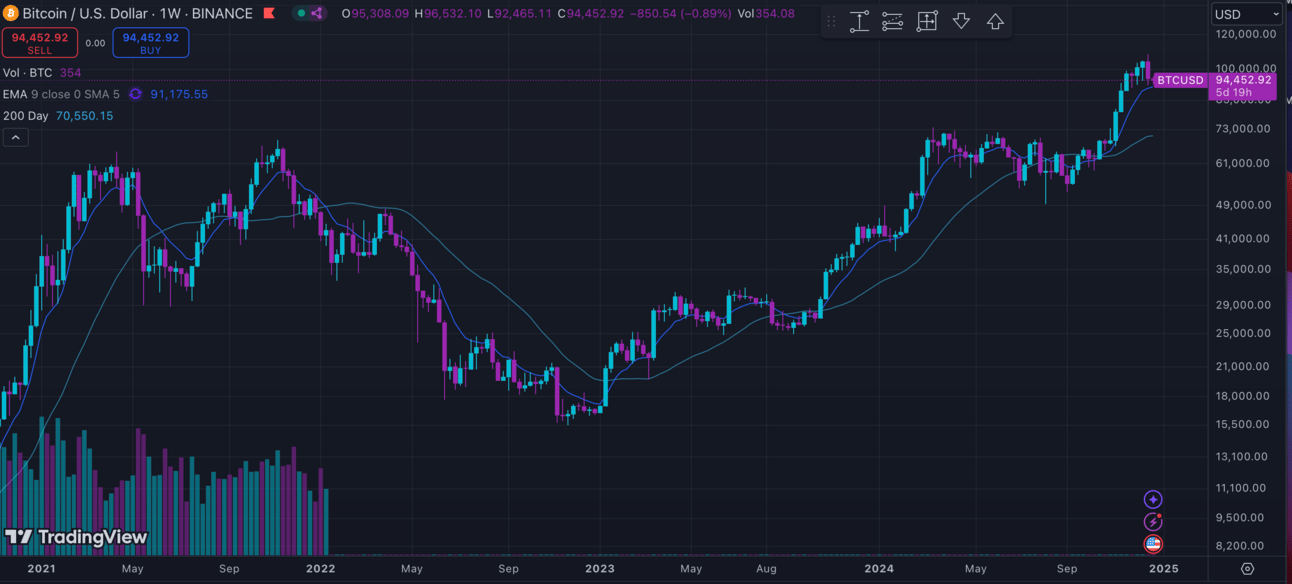This screenshot has height=584, width=1292.
Task: Select the vertical price range measure tool
Action: pos(859,21)
